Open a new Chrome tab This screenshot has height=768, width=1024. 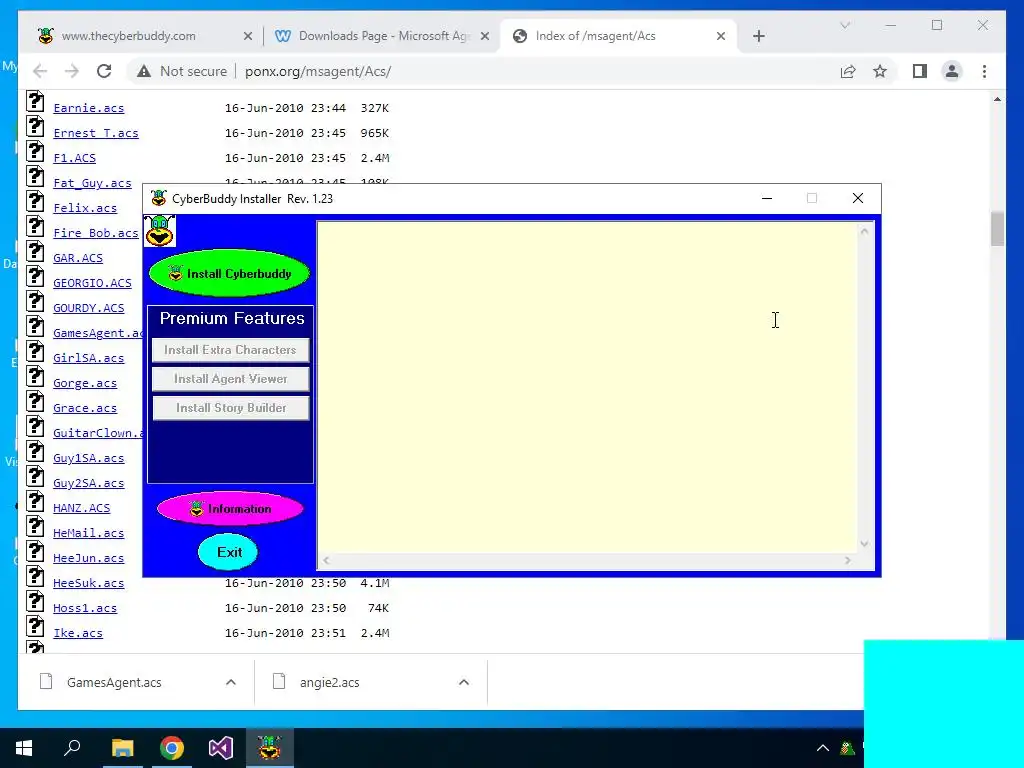point(758,37)
